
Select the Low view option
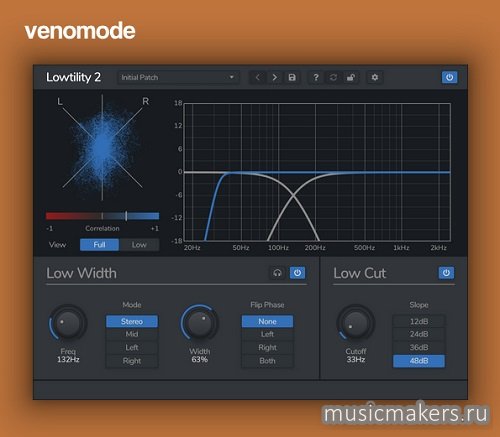coord(139,245)
